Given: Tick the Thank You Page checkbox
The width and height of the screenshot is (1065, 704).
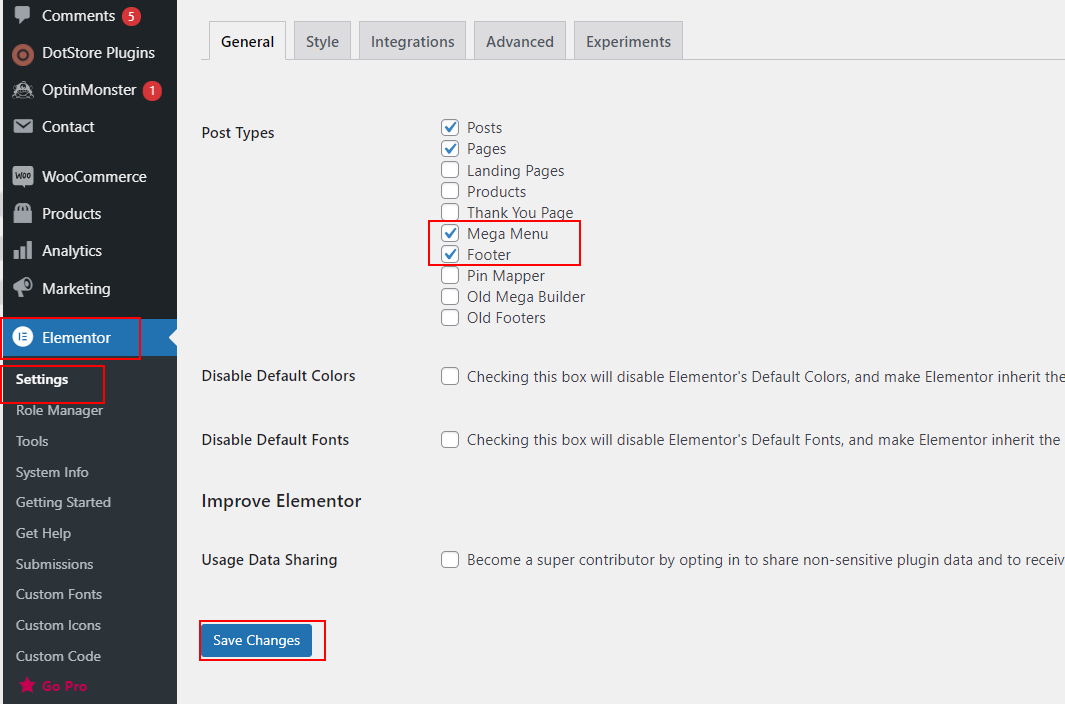Looking at the screenshot, I should pos(450,212).
